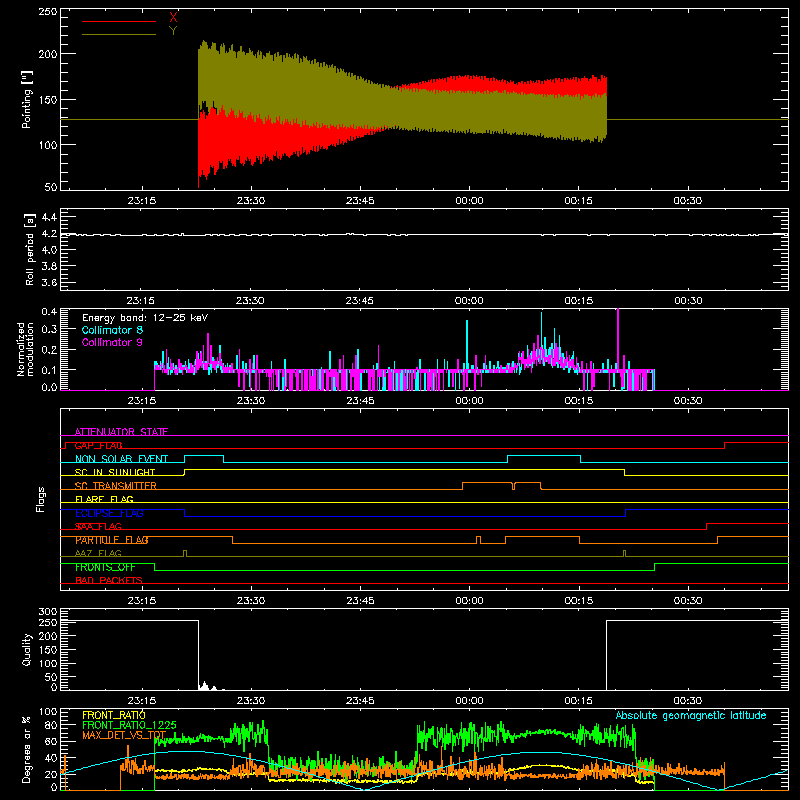The image size is (800, 800).
Task: Click "23:45" time label under modulation plot
Action: click(x=360, y=400)
